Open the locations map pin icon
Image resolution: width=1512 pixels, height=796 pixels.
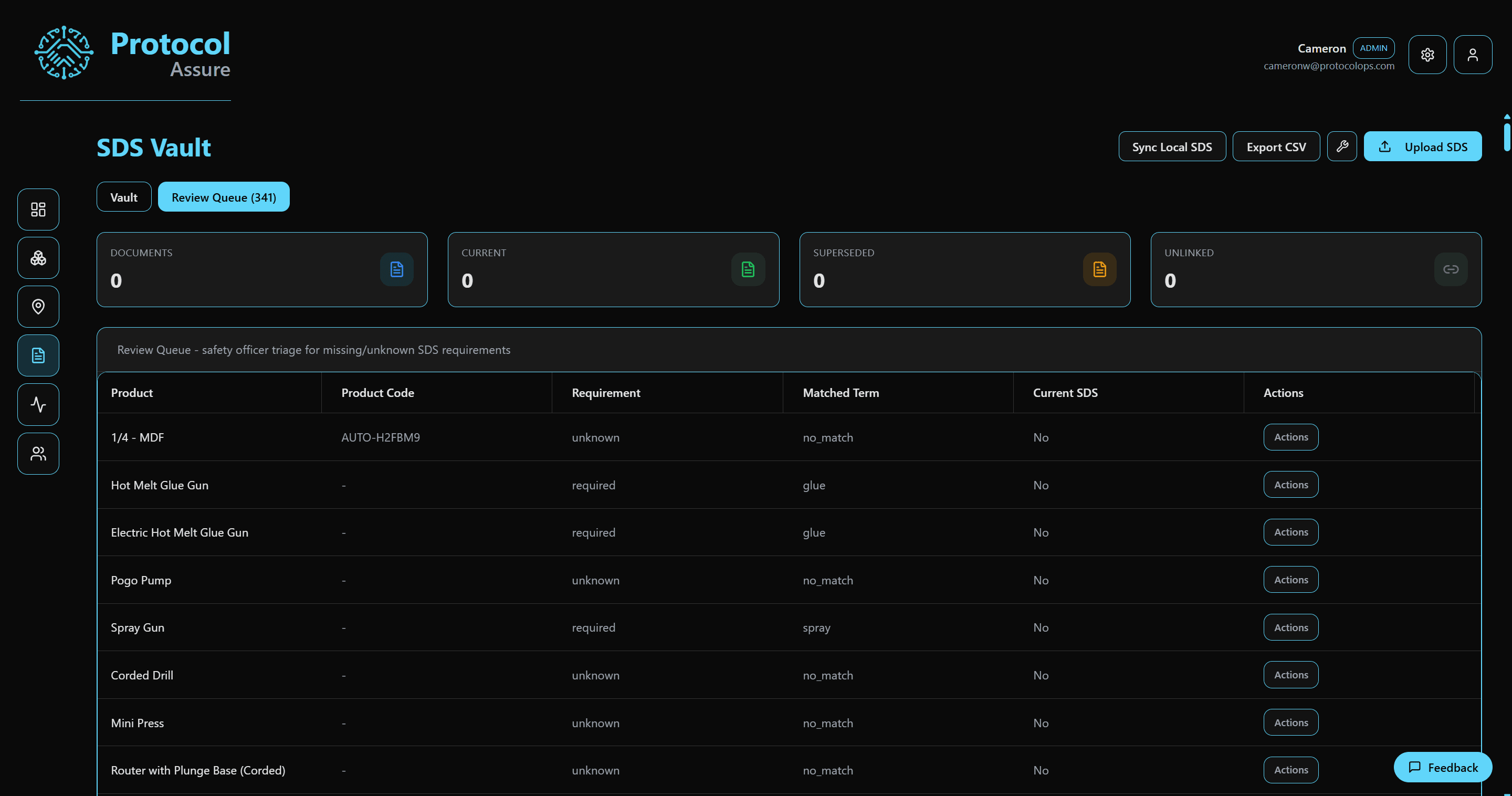pos(38,307)
